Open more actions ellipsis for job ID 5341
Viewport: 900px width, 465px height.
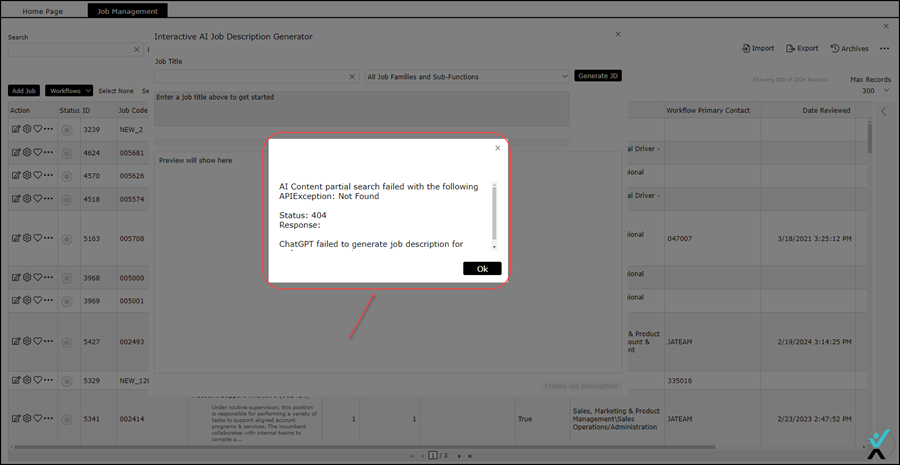48,418
